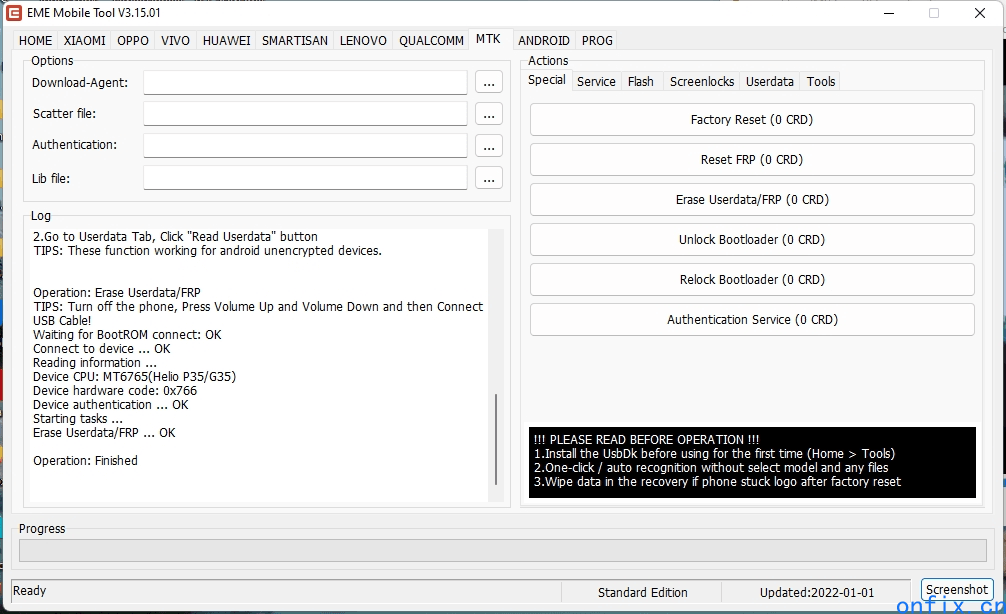Start the Authentication Service
1006x614 pixels.
coord(751,320)
